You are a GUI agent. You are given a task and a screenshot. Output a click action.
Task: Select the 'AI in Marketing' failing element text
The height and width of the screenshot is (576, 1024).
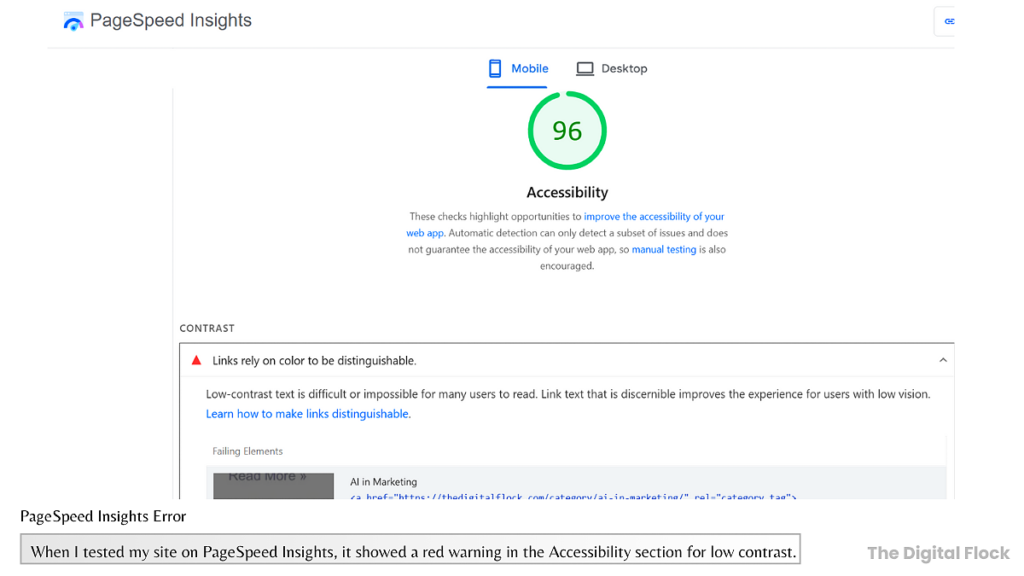[x=383, y=482]
